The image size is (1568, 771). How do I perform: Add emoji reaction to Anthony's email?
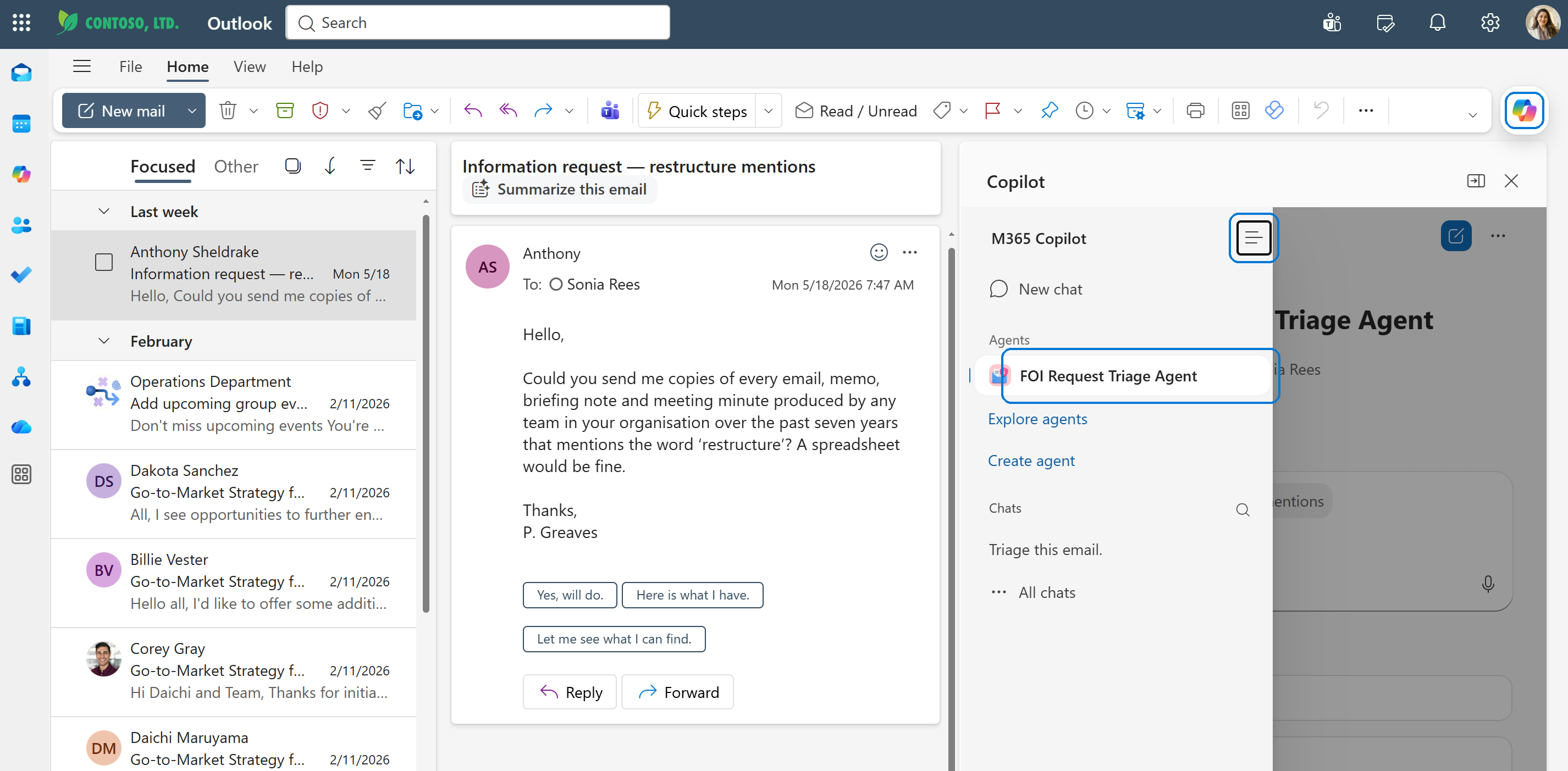point(879,253)
